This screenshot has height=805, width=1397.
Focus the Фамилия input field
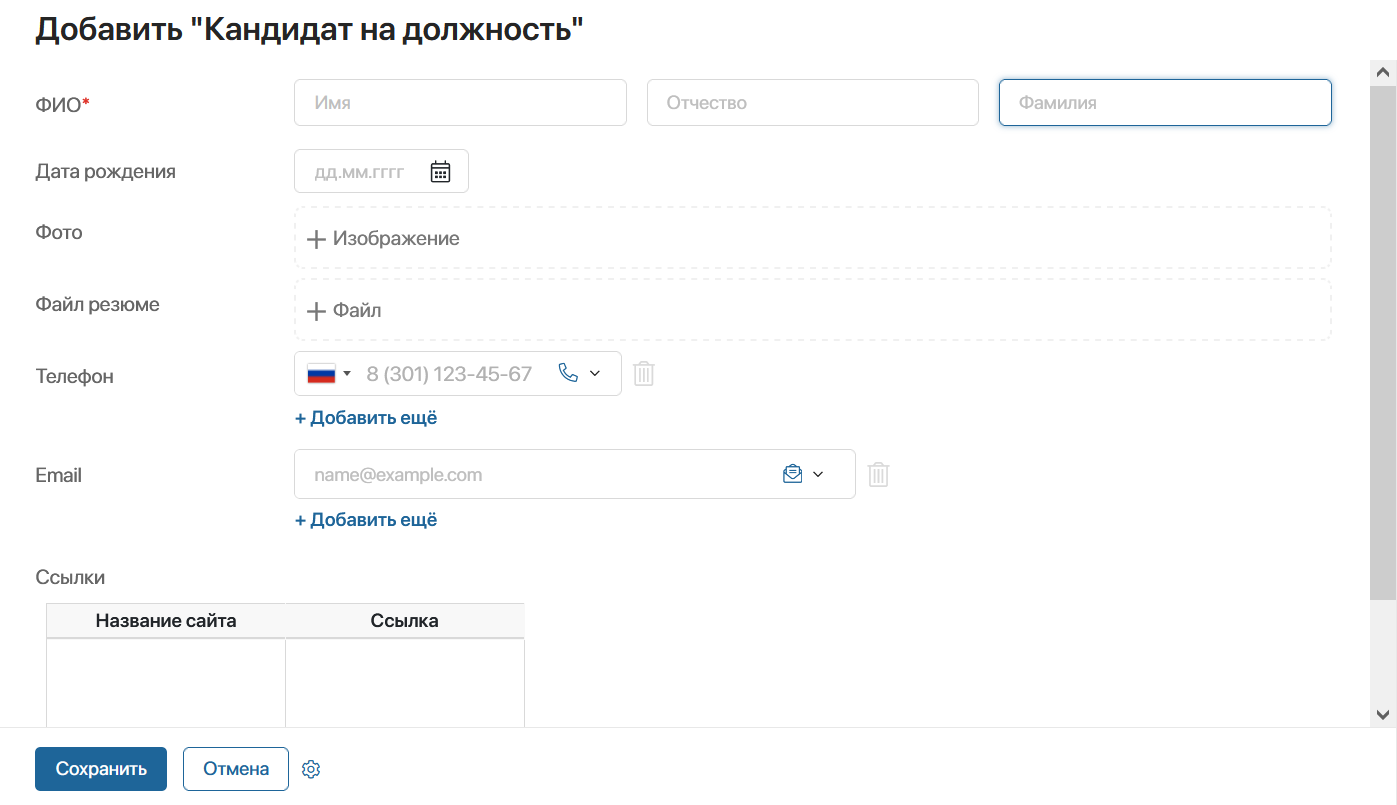pos(1164,102)
